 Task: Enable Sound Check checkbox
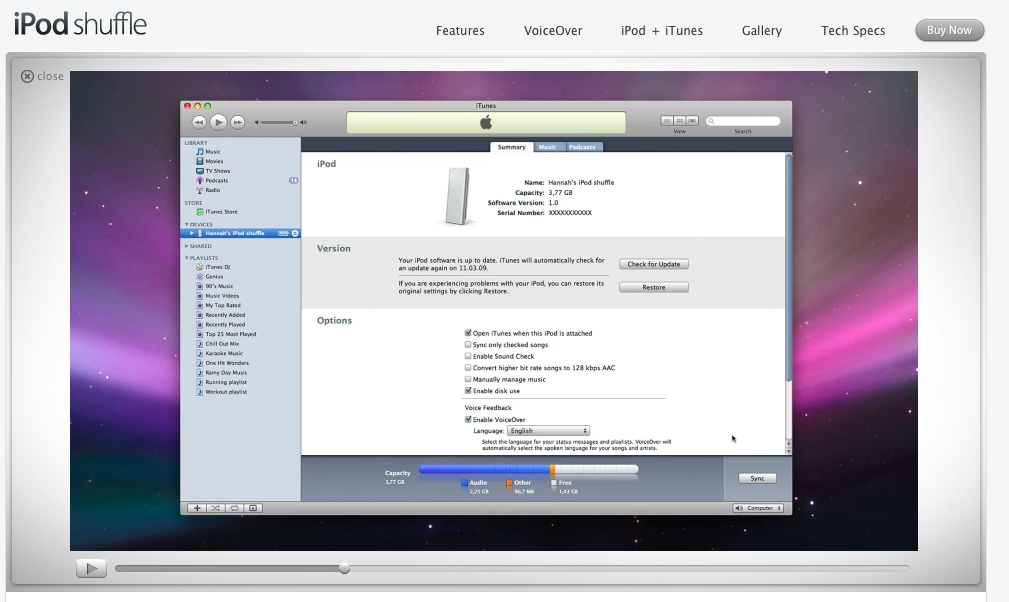tap(468, 356)
